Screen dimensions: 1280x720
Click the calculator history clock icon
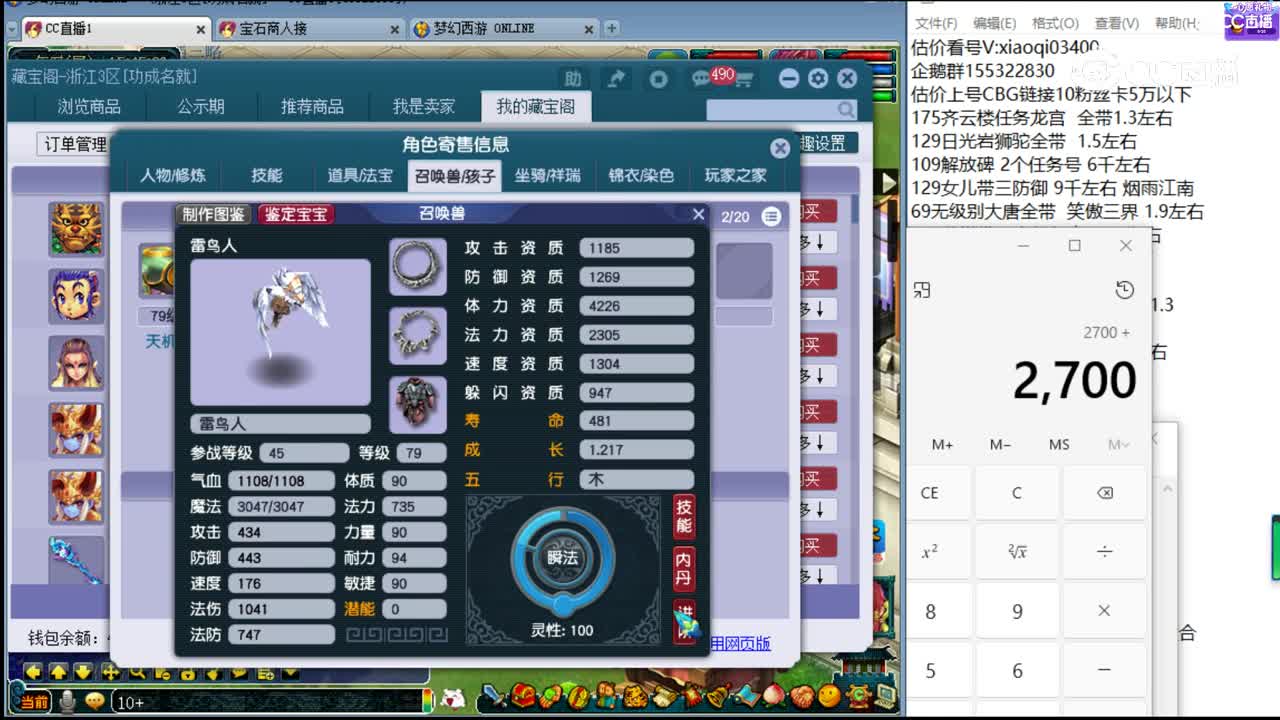[x=1124, y=290]
